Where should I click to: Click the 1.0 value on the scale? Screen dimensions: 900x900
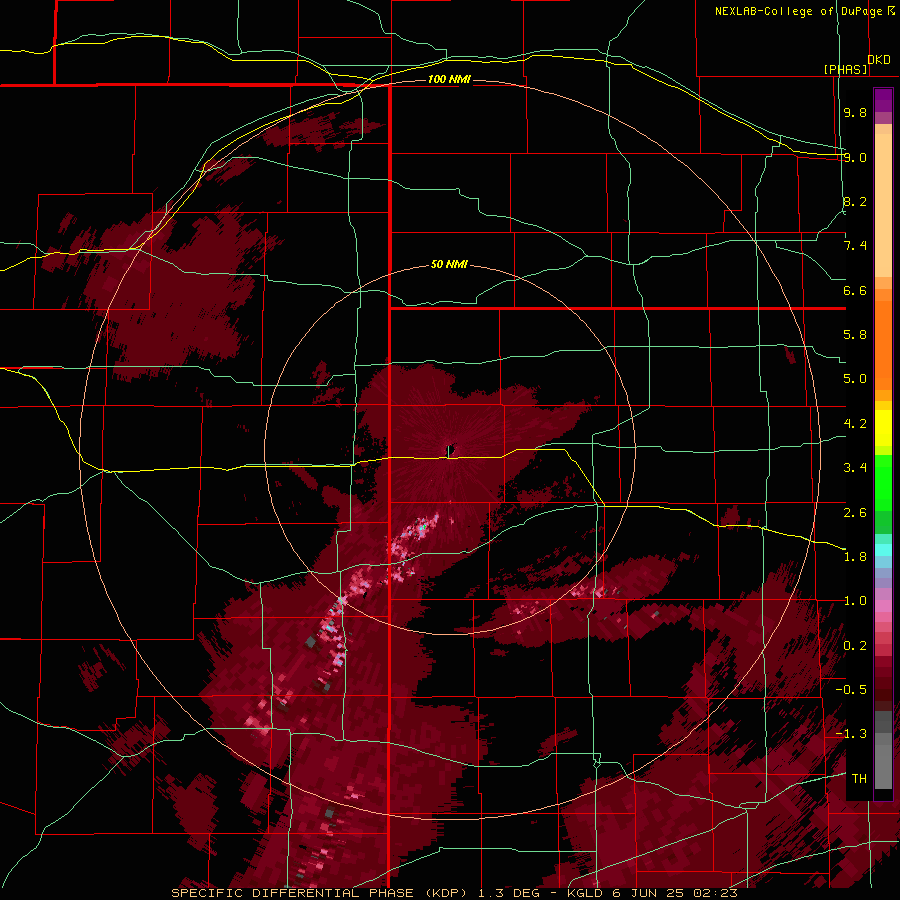coord(855,601)
